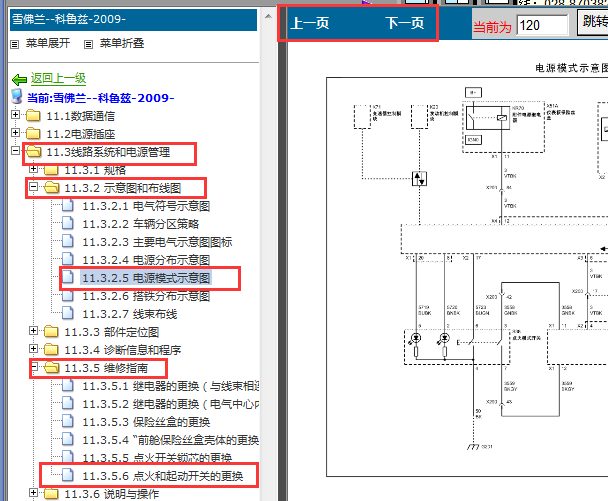Click the 11.2电源插座 folder icon

coord(33,133)
